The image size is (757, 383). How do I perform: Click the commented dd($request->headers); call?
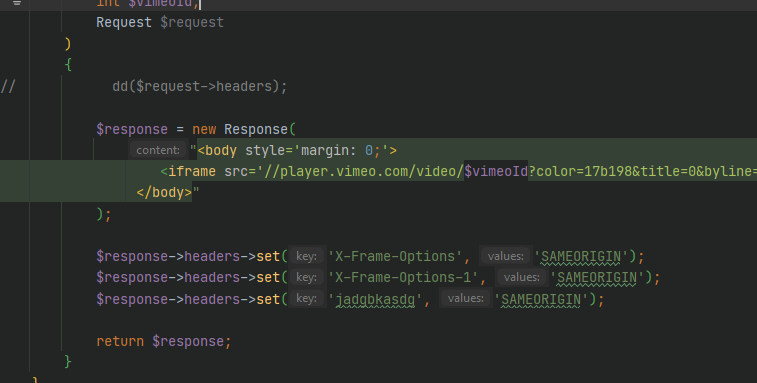click(x=199, y=86)
